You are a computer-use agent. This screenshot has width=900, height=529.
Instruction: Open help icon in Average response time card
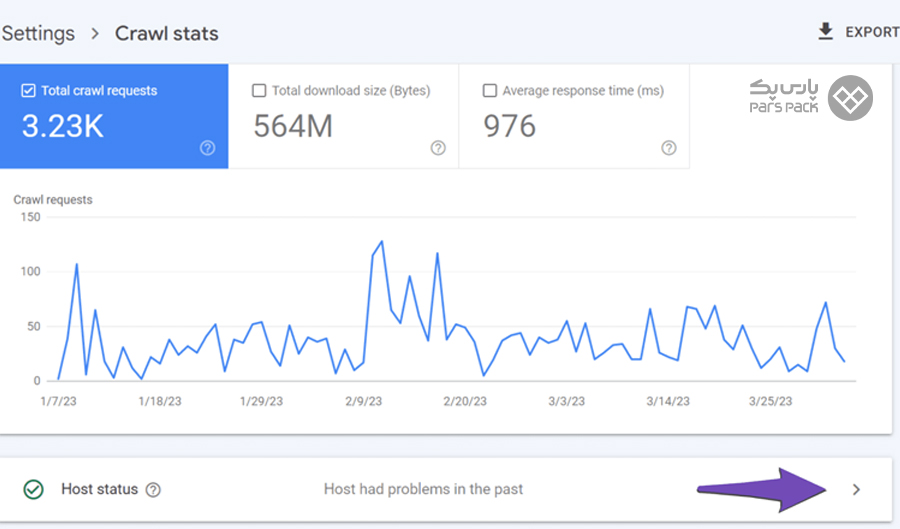click(668, 148)
